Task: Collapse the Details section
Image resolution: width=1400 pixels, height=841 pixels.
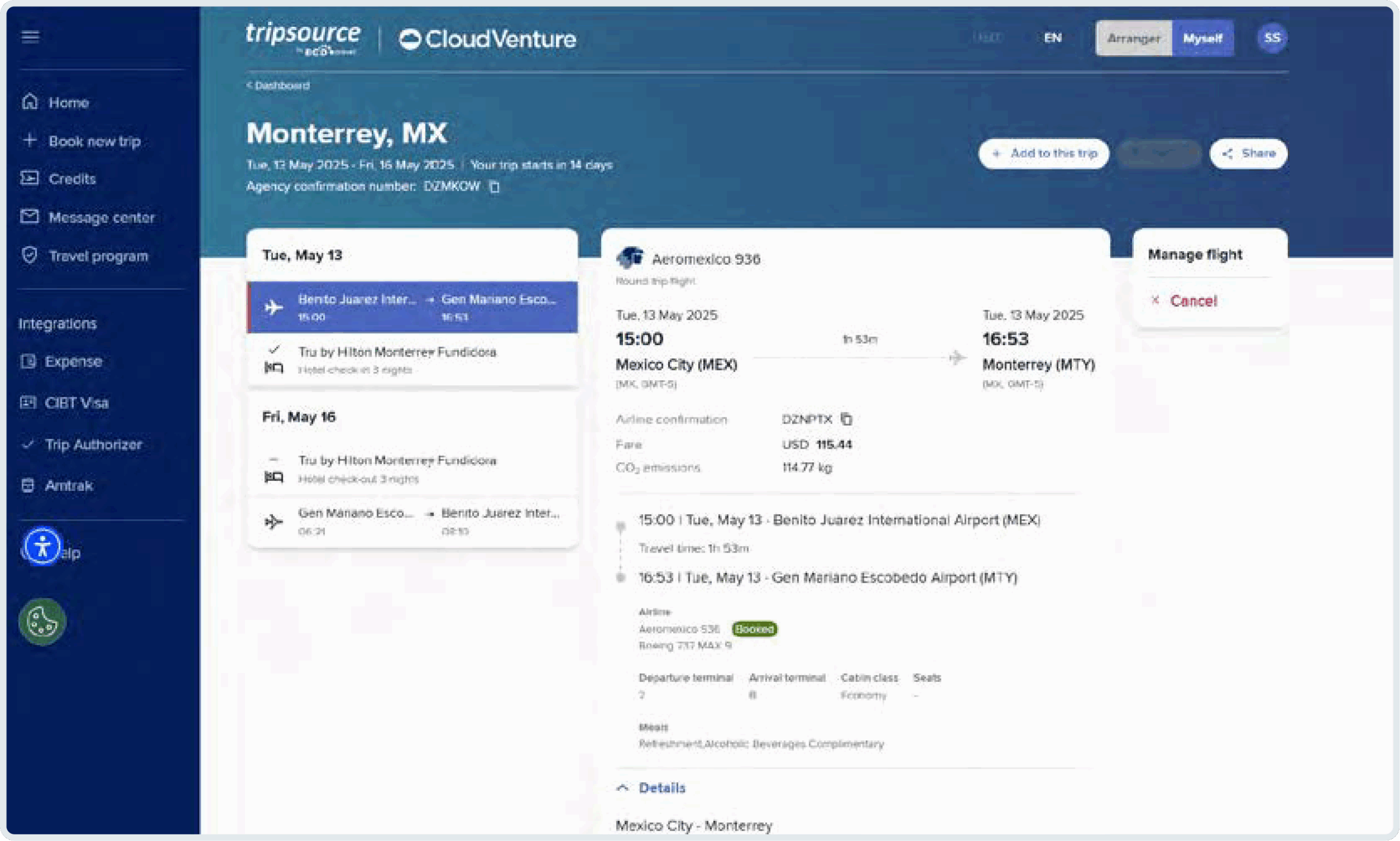Action: [651, 788]
